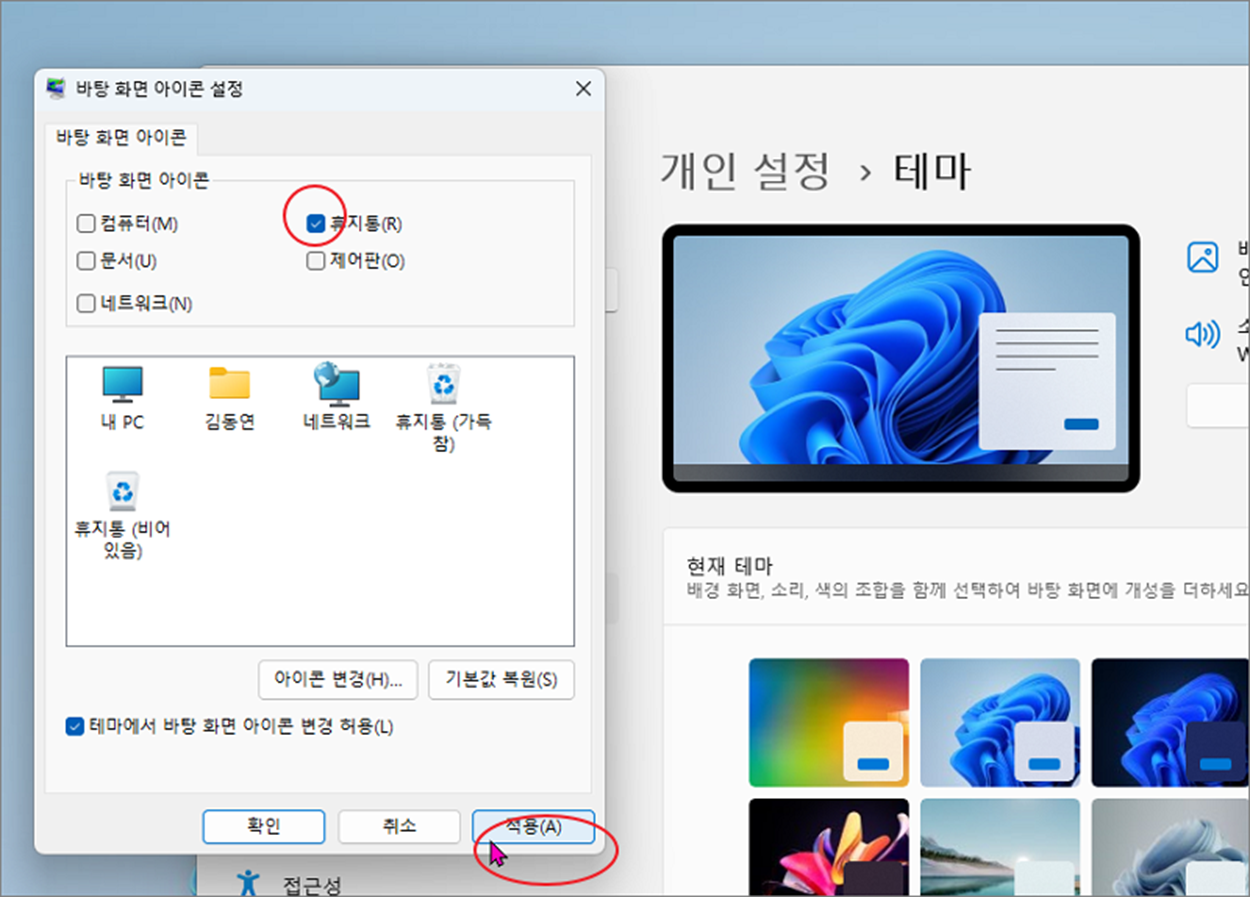
Task: Click the 적용(A) button
Action: pos(533,827)
